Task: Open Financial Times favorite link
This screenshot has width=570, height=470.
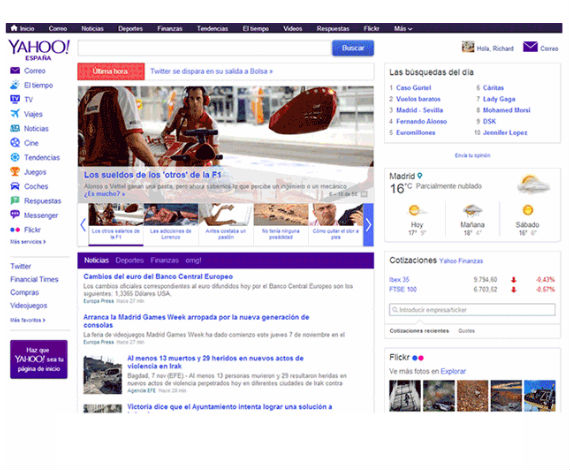Action: pyautogui.click(x=34, y=279)
